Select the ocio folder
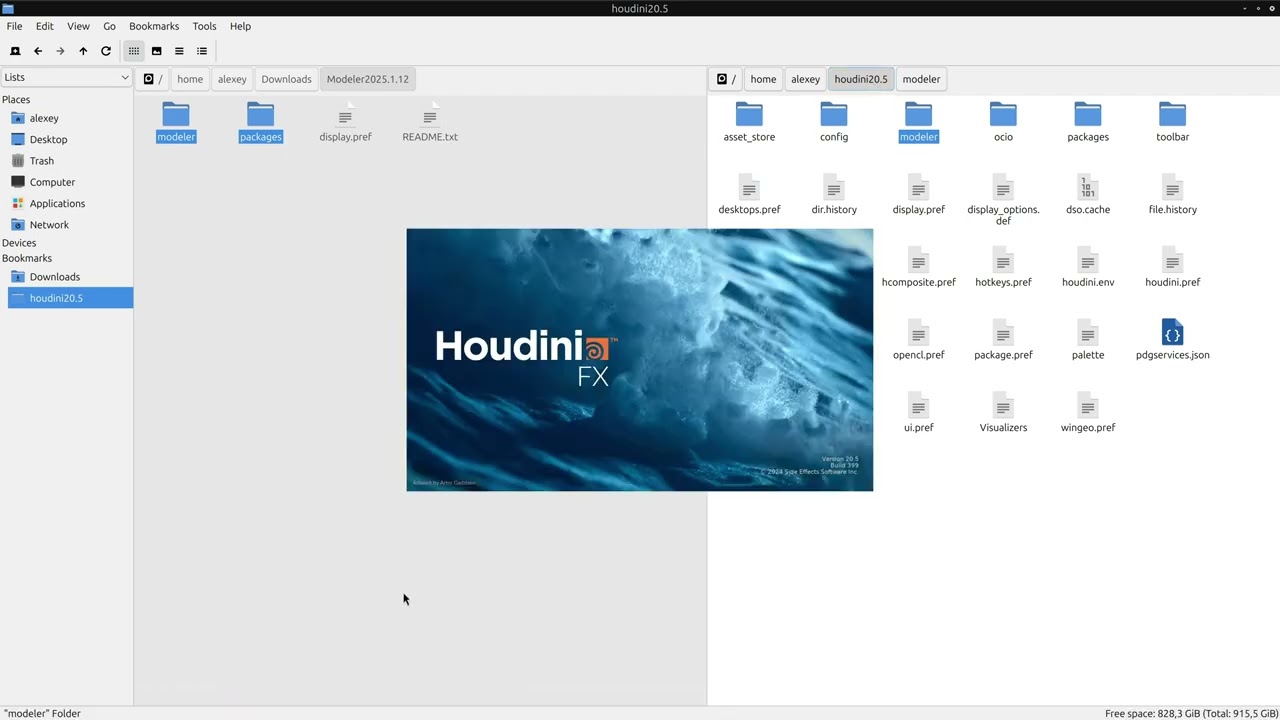This screenshot has width=1280, height=720. pos(1003,122)
